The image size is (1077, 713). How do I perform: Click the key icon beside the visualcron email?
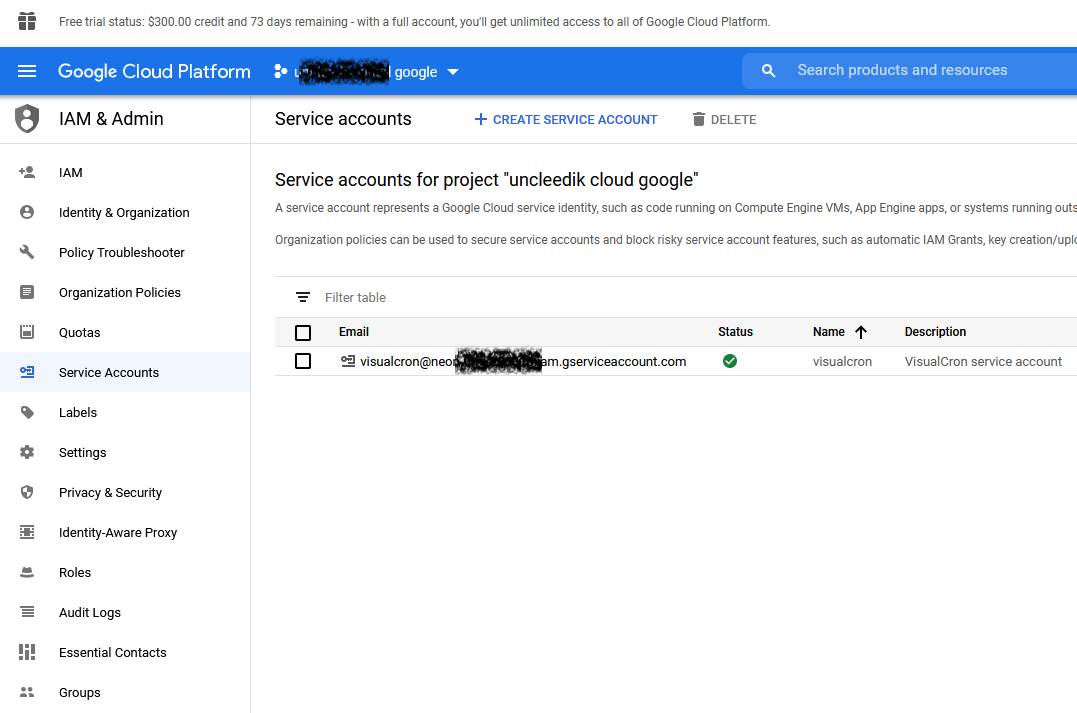[x=347, y=361]
